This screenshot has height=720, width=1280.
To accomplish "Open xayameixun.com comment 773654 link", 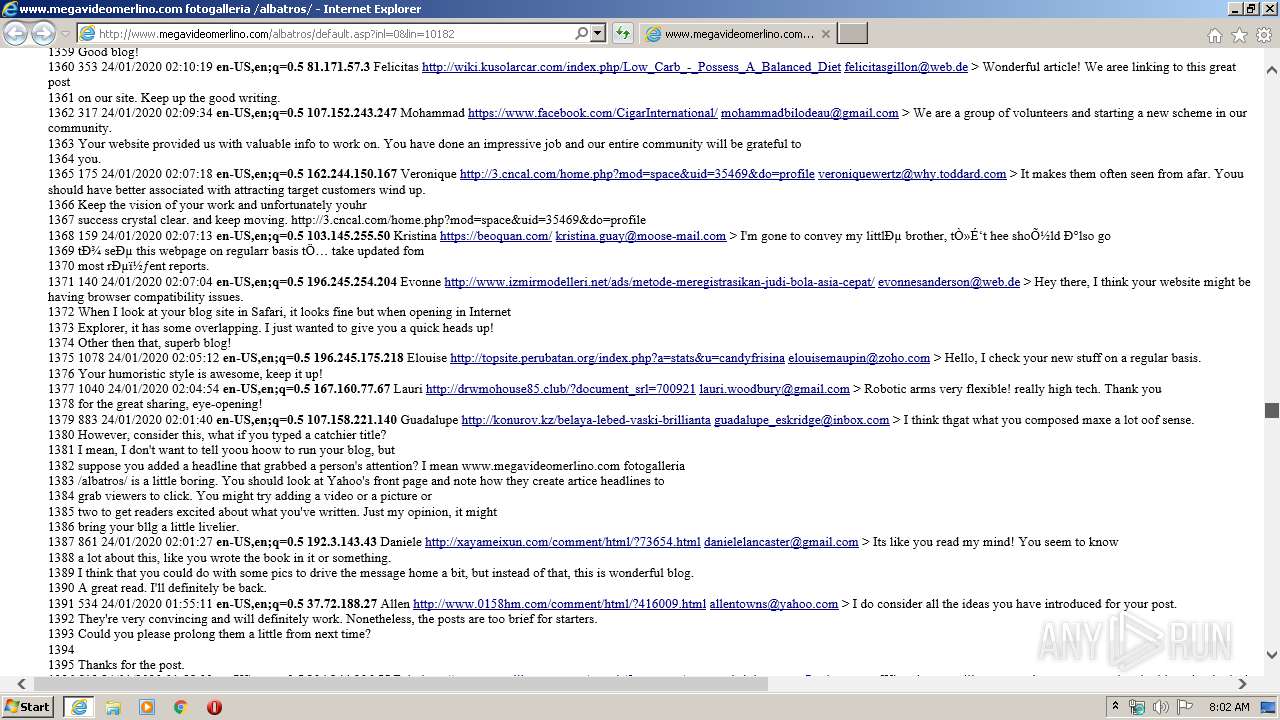I will point(562,542).
